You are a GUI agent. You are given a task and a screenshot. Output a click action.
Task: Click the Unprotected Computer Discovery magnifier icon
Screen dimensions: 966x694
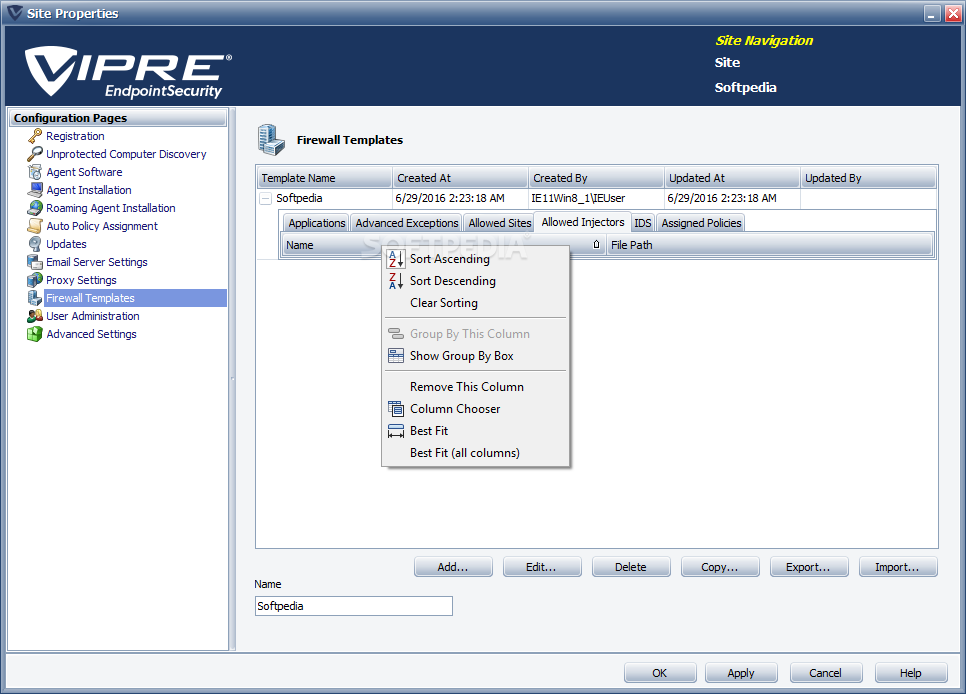pos(35,153)
